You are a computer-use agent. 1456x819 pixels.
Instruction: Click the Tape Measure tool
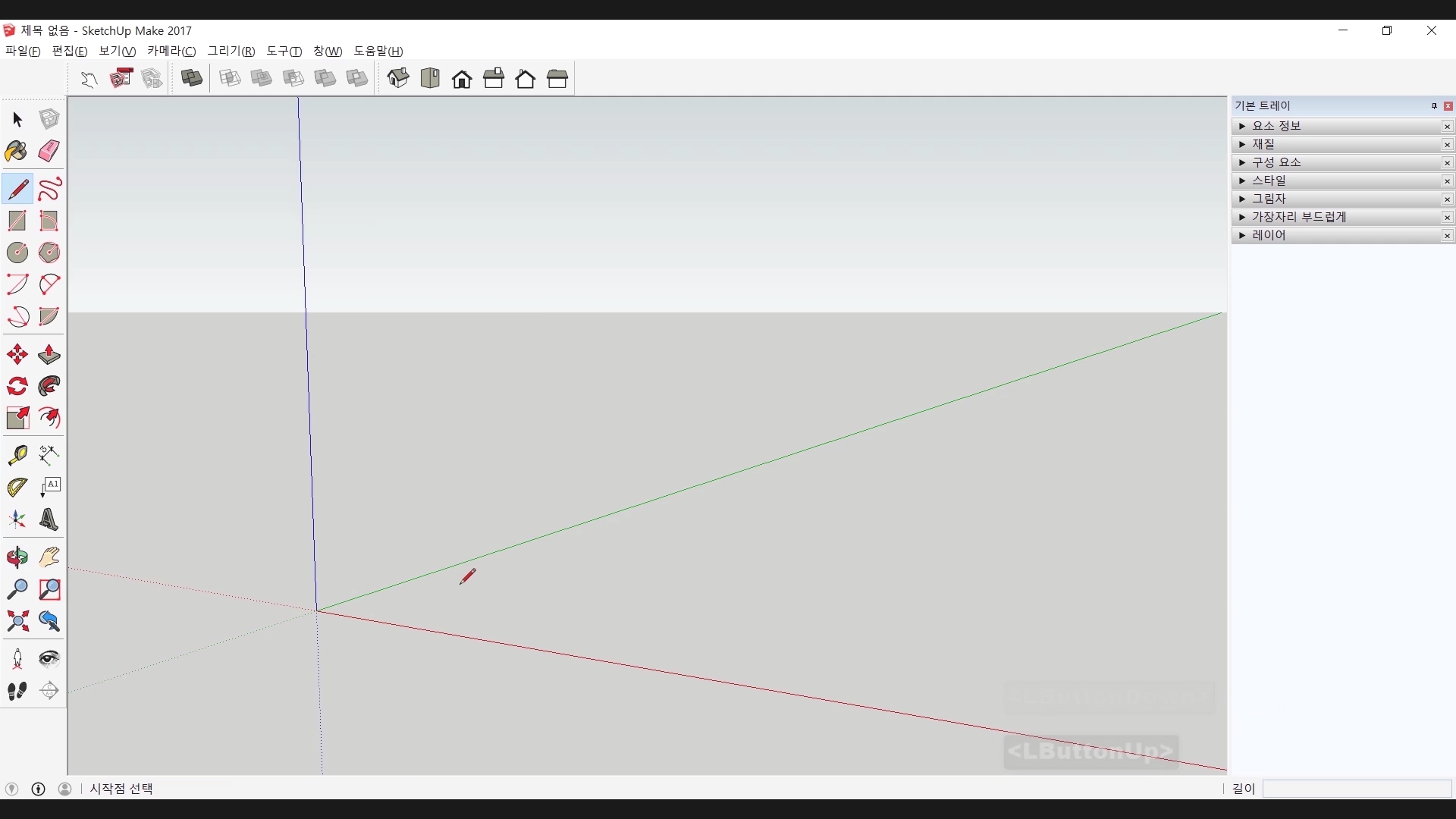(17, 454)
